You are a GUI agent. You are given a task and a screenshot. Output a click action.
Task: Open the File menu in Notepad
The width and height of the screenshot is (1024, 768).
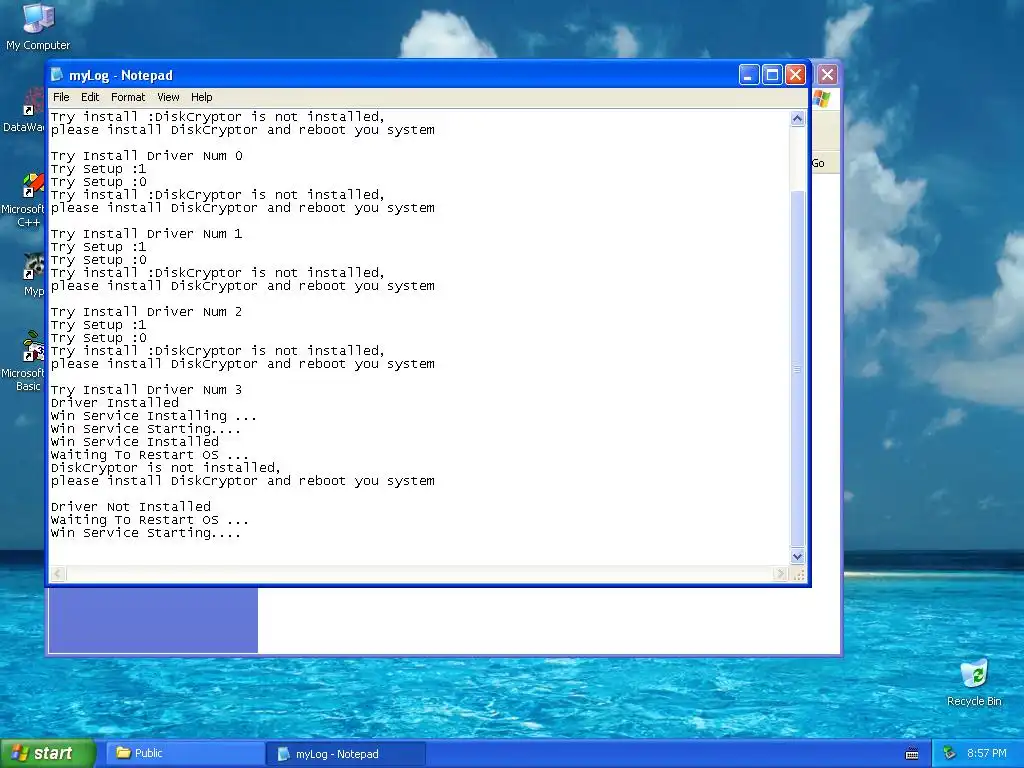61,97
